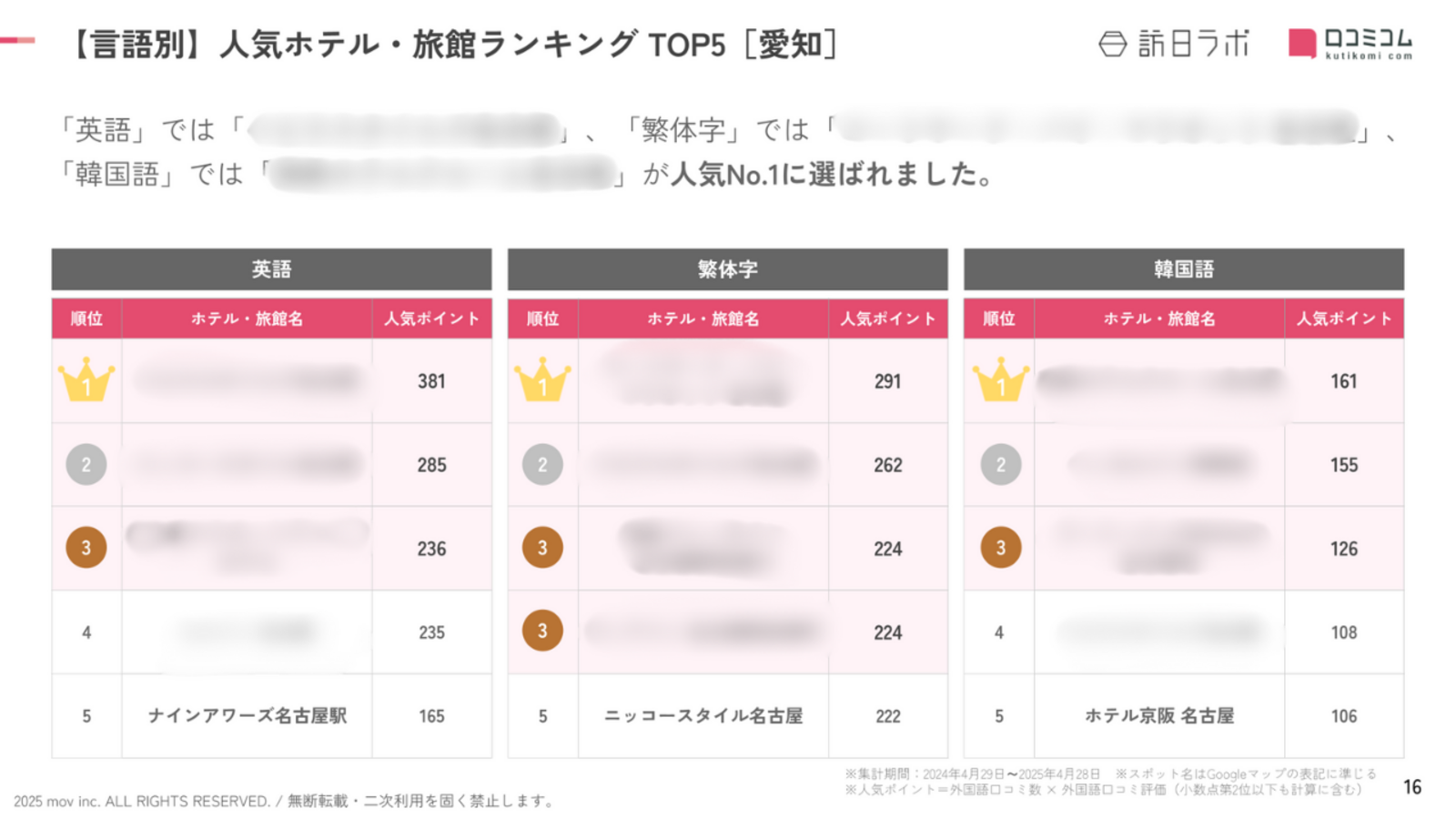Click the 訪日ラボ logo

(1174, 43)
